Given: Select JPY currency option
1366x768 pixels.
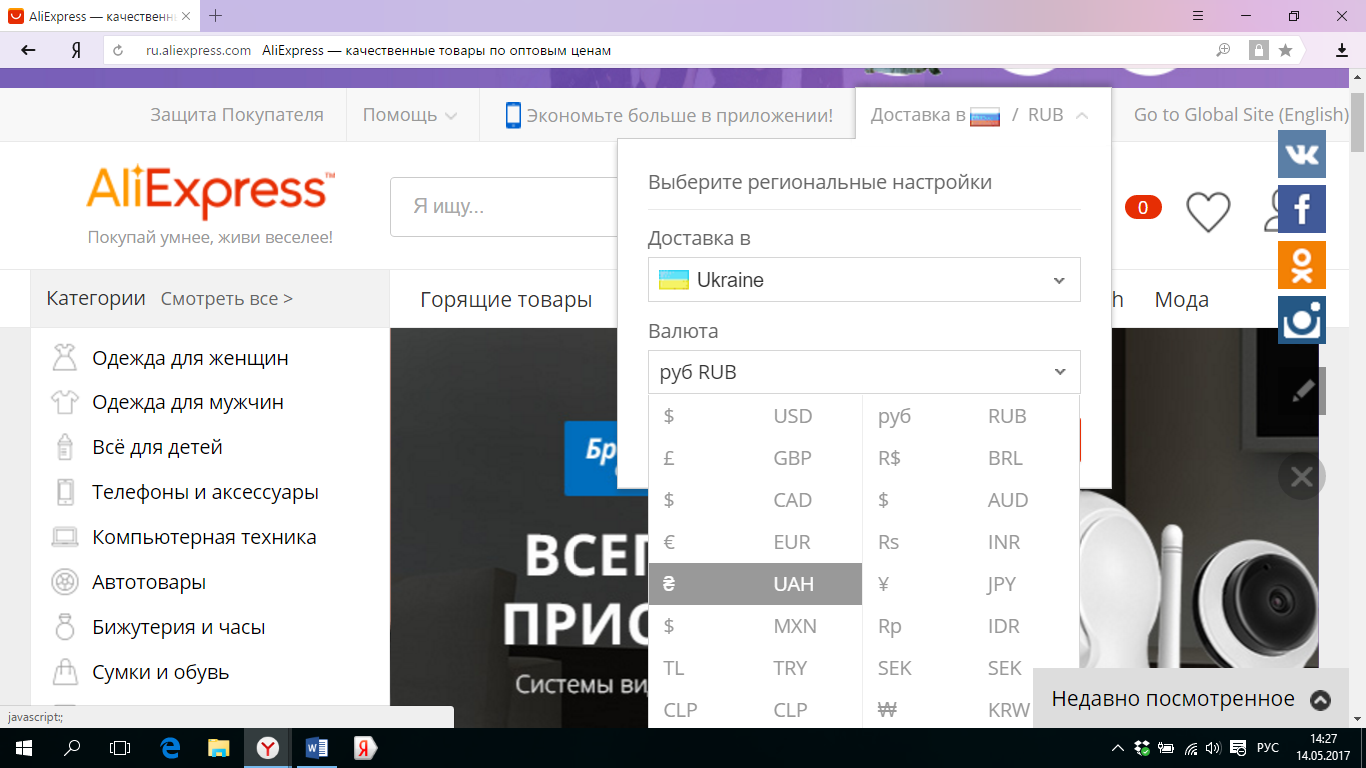Looking at the screenshot, I should [x=971, y=584].
